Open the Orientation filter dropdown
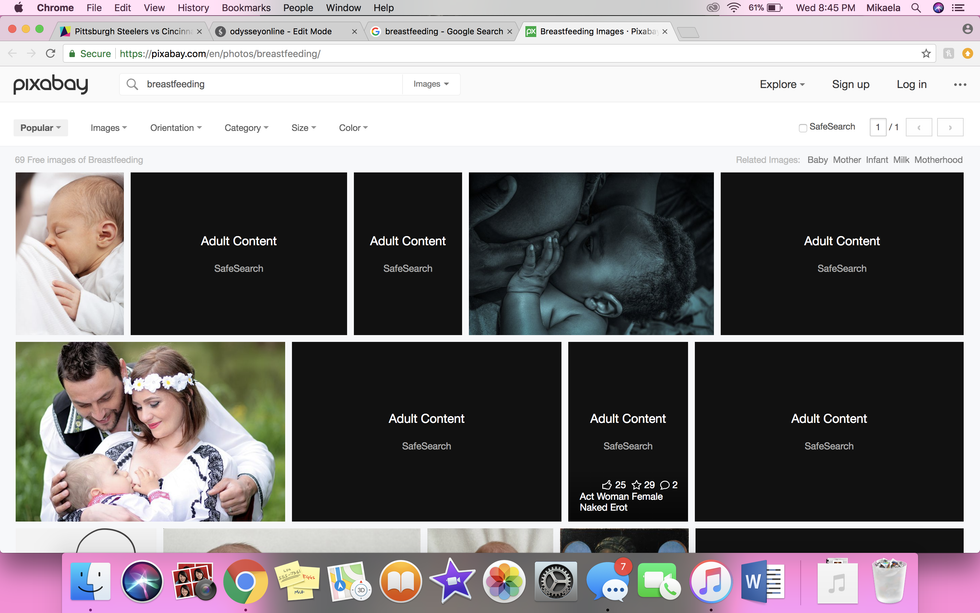Screen dimensions: 980x613 point(175,128)
